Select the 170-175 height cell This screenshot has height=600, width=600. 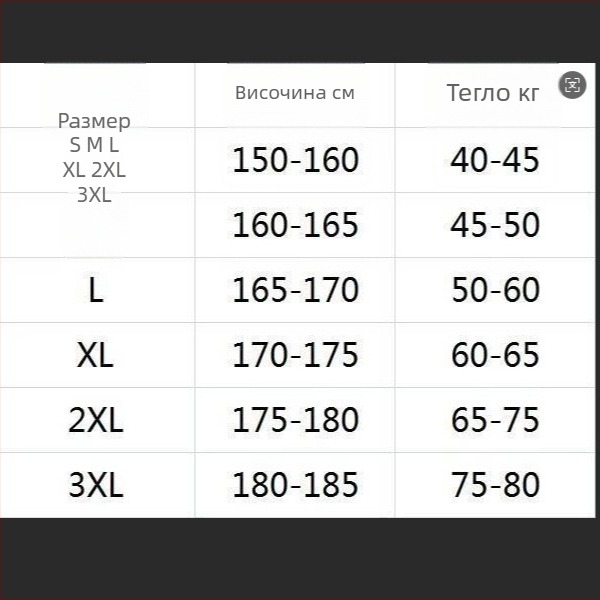tap(295, 355)
